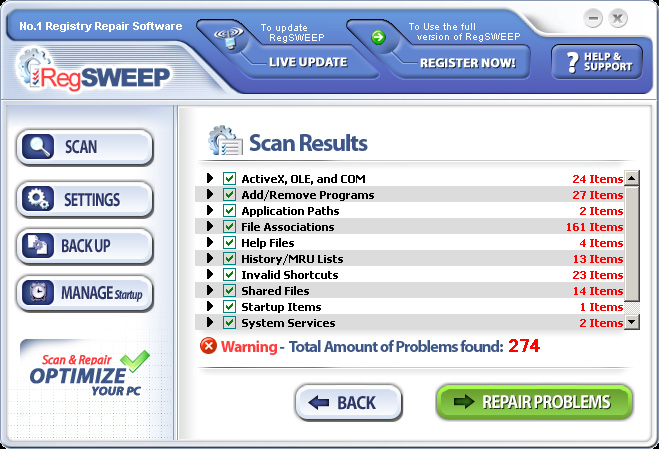Screen dimensions: 659x449
Task: Open the MANAGE Startup section
Action: (x=84, y=293)
